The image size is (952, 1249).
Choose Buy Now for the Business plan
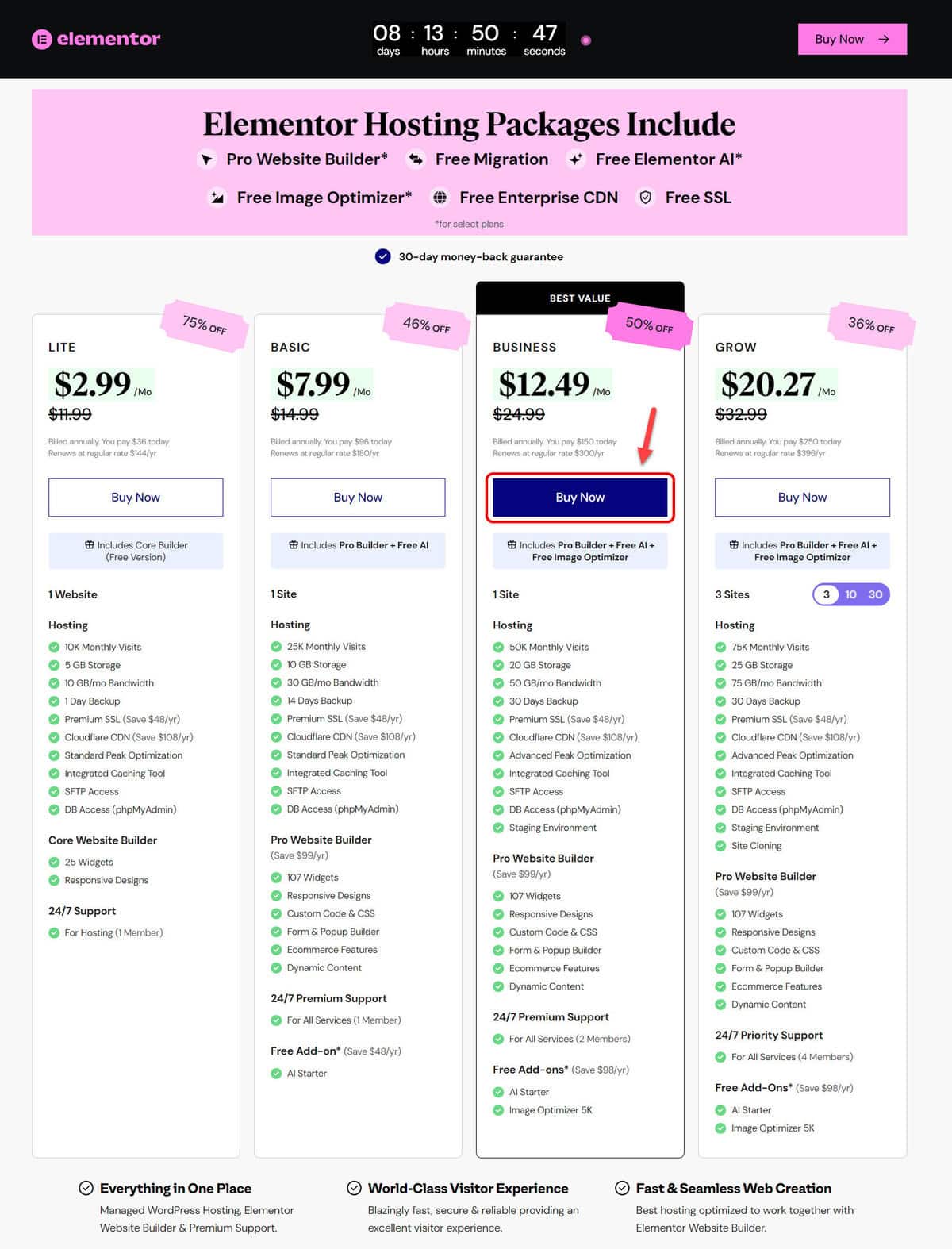pos(580,498)
